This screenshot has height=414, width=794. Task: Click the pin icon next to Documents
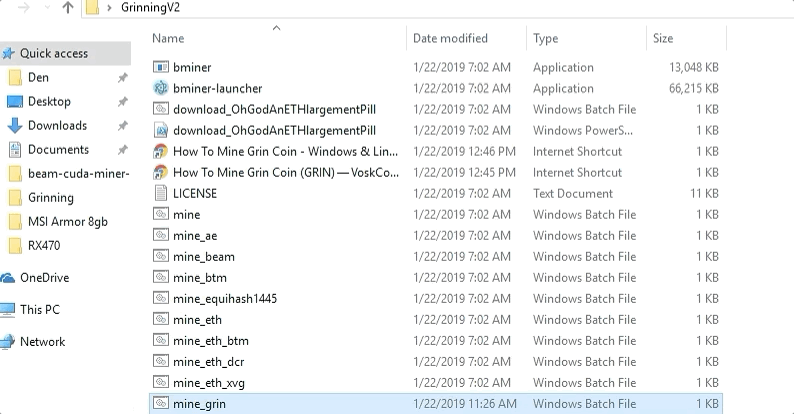123,150
